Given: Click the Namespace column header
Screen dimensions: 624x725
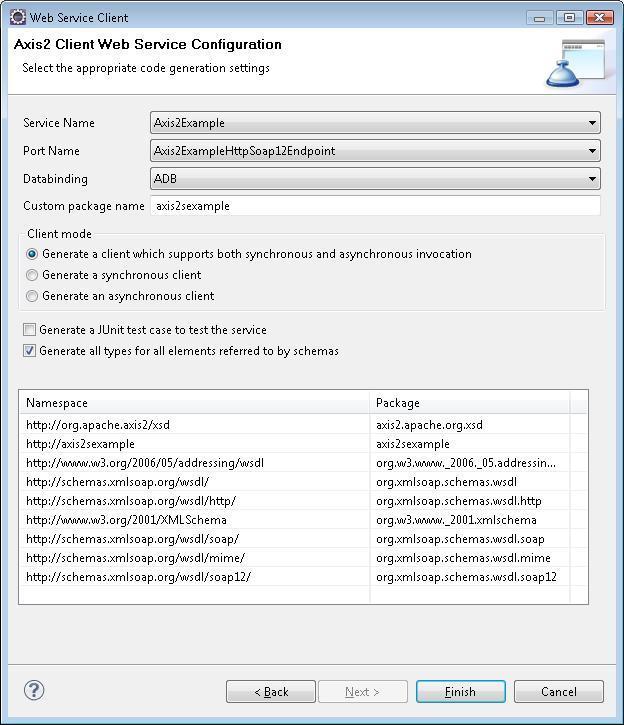Looking at the screenshot, I should pyautogui.click(x=195, y=403).
